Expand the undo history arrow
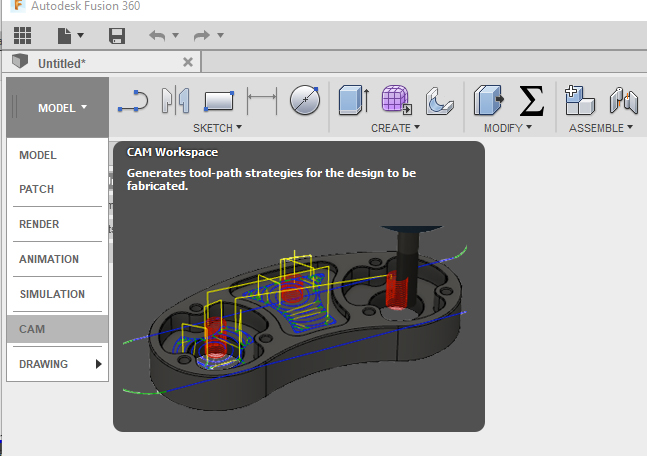Image resolution: width=647 pixels, height=456 pixels. pos(175,35)
